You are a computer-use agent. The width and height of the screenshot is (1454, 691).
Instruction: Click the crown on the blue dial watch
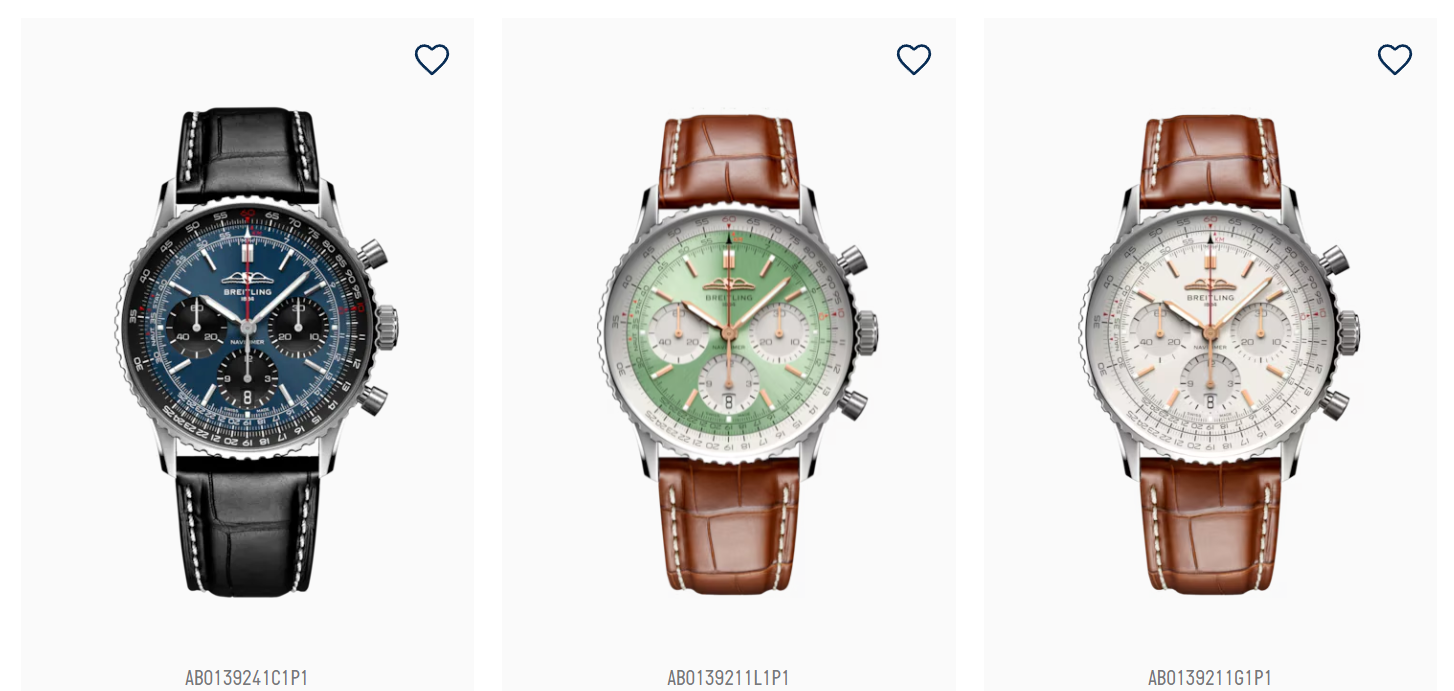pyautogui.click(x=387, y=327)
